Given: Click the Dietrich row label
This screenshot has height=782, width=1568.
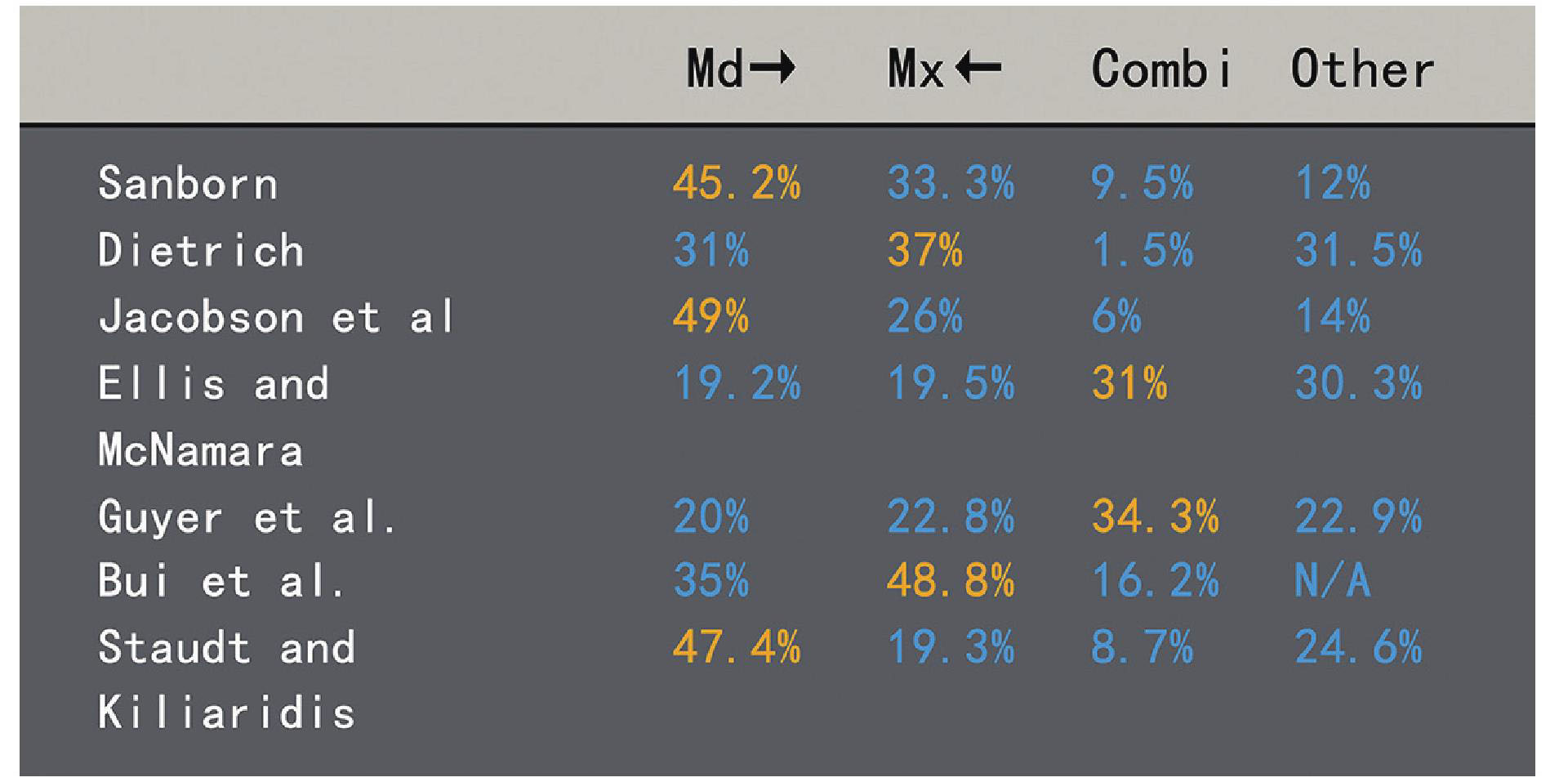Looking at the screenshot, I should [x=201, y=249].
